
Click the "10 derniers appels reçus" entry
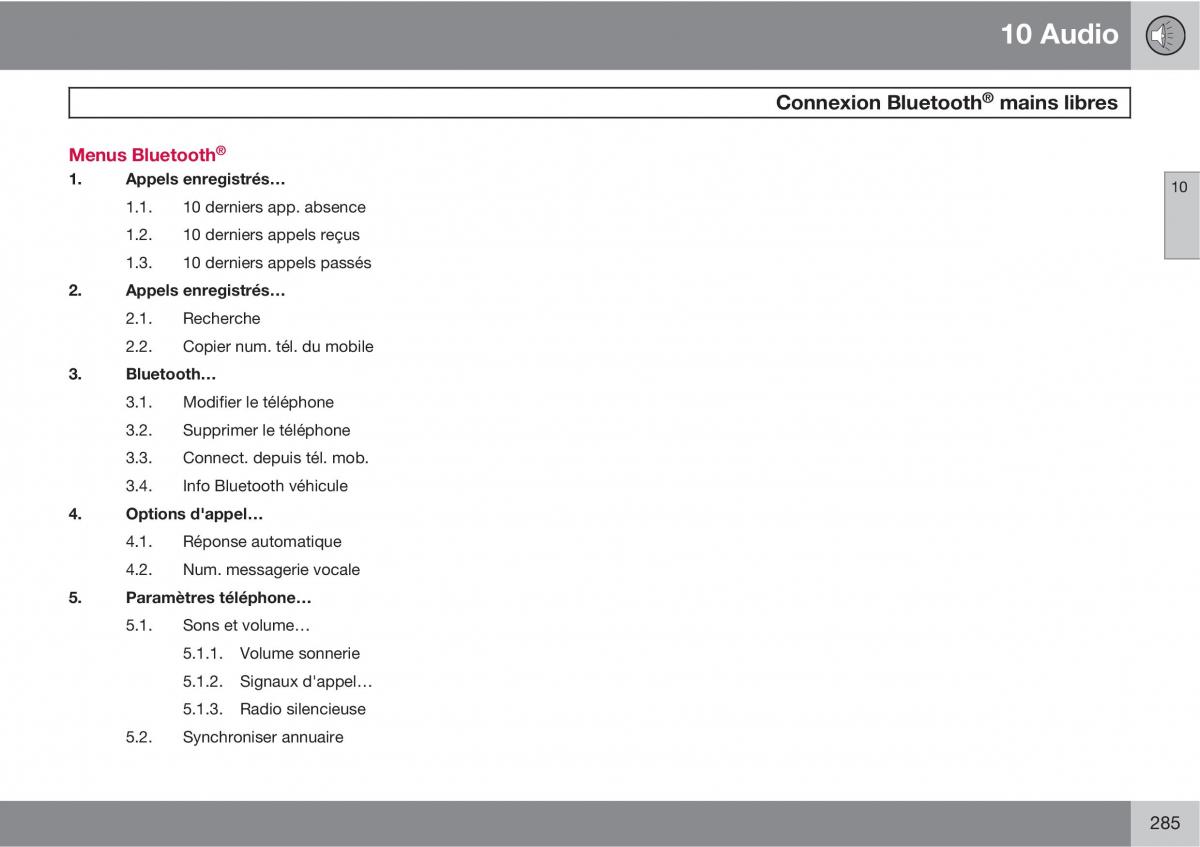click(271, 235)
